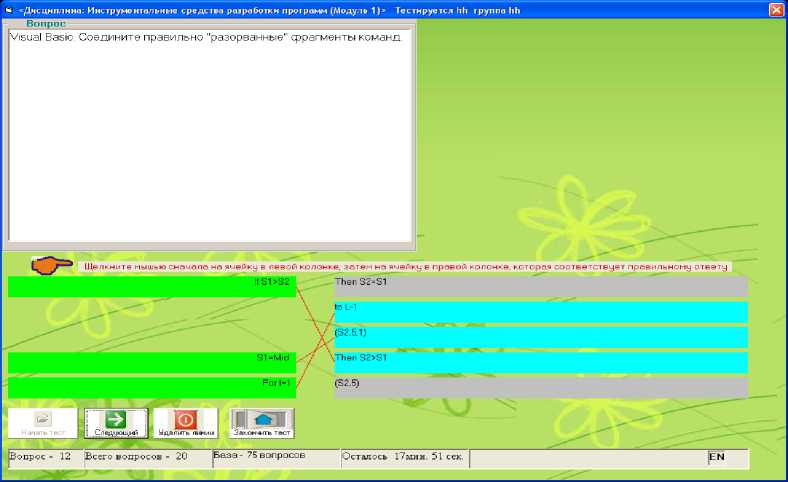Pick the right cell "Then S2>S1"
The width and height of the screenshot is (788, 482).
(541, 362)
